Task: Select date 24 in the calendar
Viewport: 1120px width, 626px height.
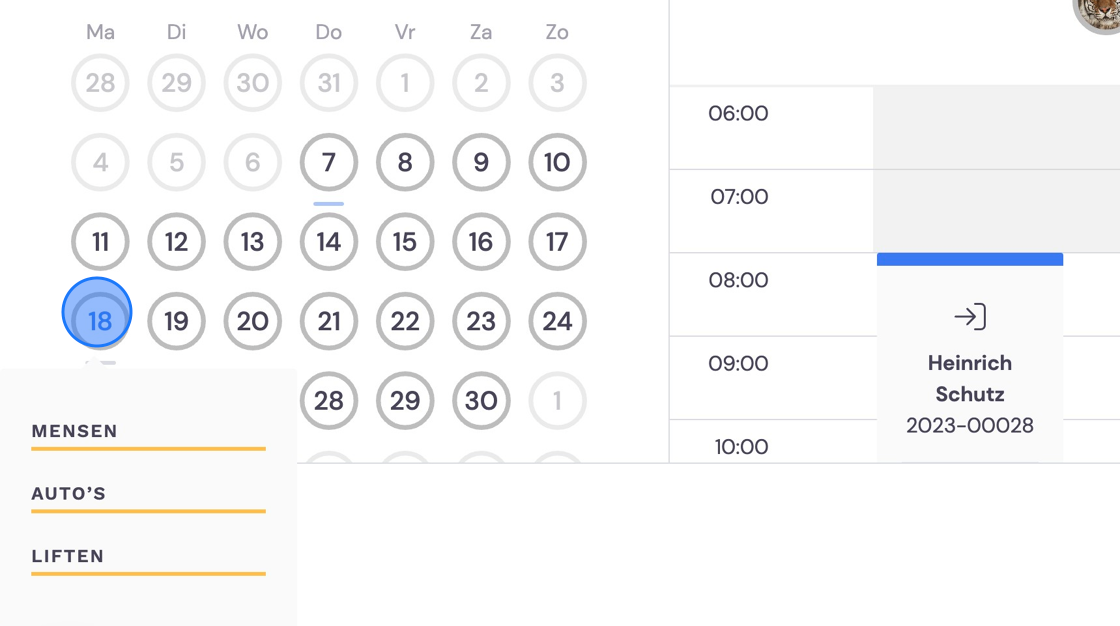Action: pyautogui.click(x=557, y=321)
